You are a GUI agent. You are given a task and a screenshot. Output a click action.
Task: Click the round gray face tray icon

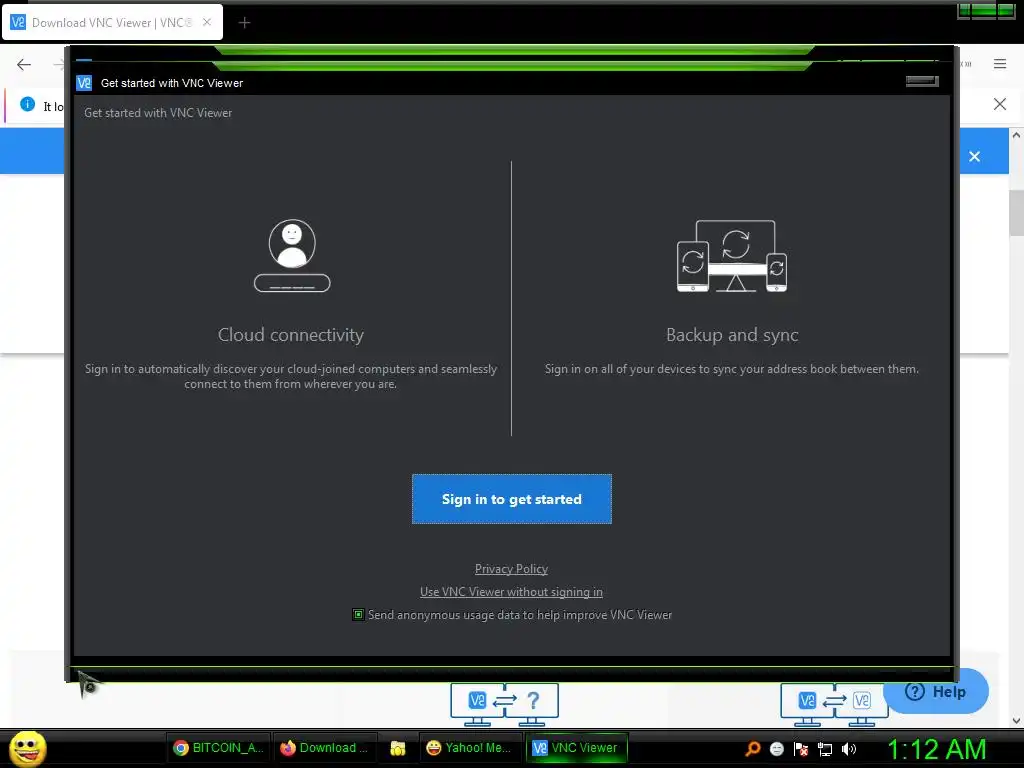776,749
